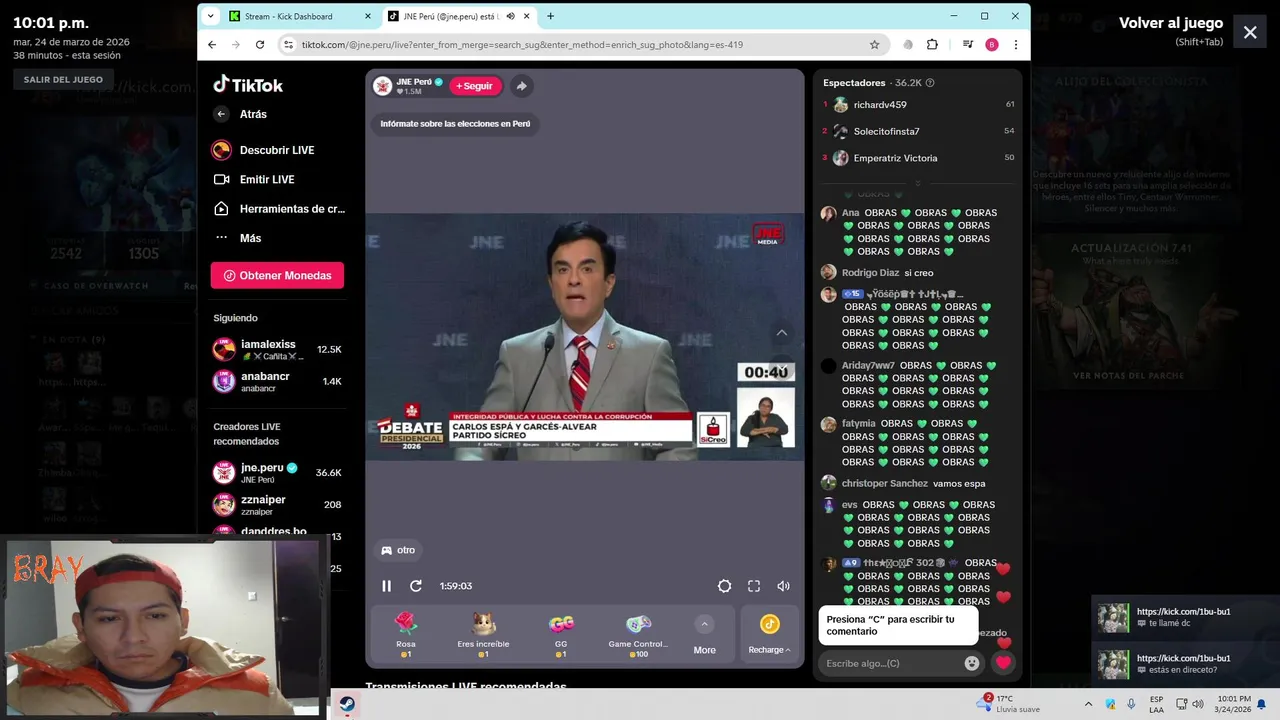The image size is (1280, 720).
Task: Send the Game Controller gift
Action: point(638,635)
